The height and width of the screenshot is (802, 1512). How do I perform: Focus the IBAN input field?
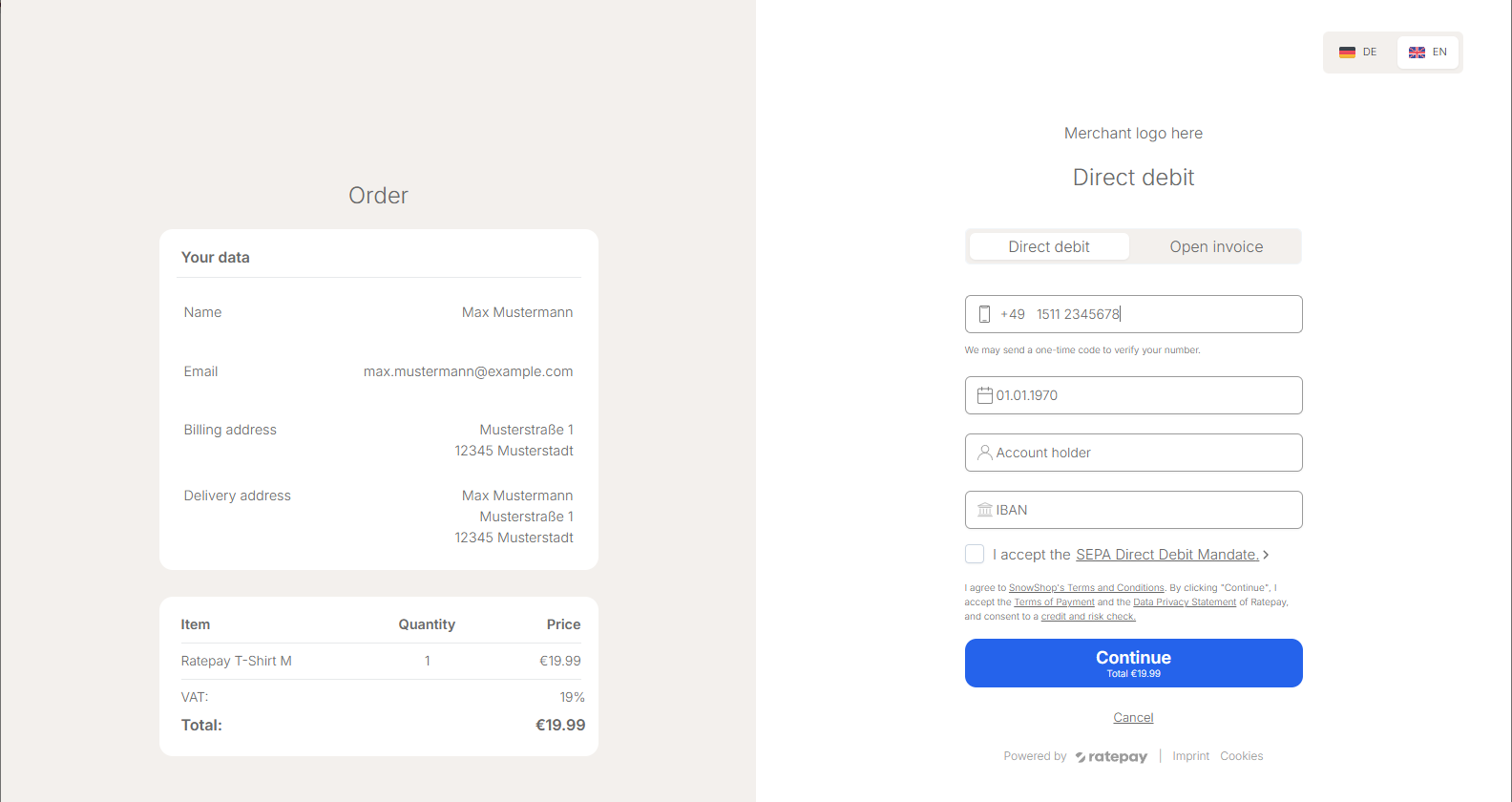1145,510
